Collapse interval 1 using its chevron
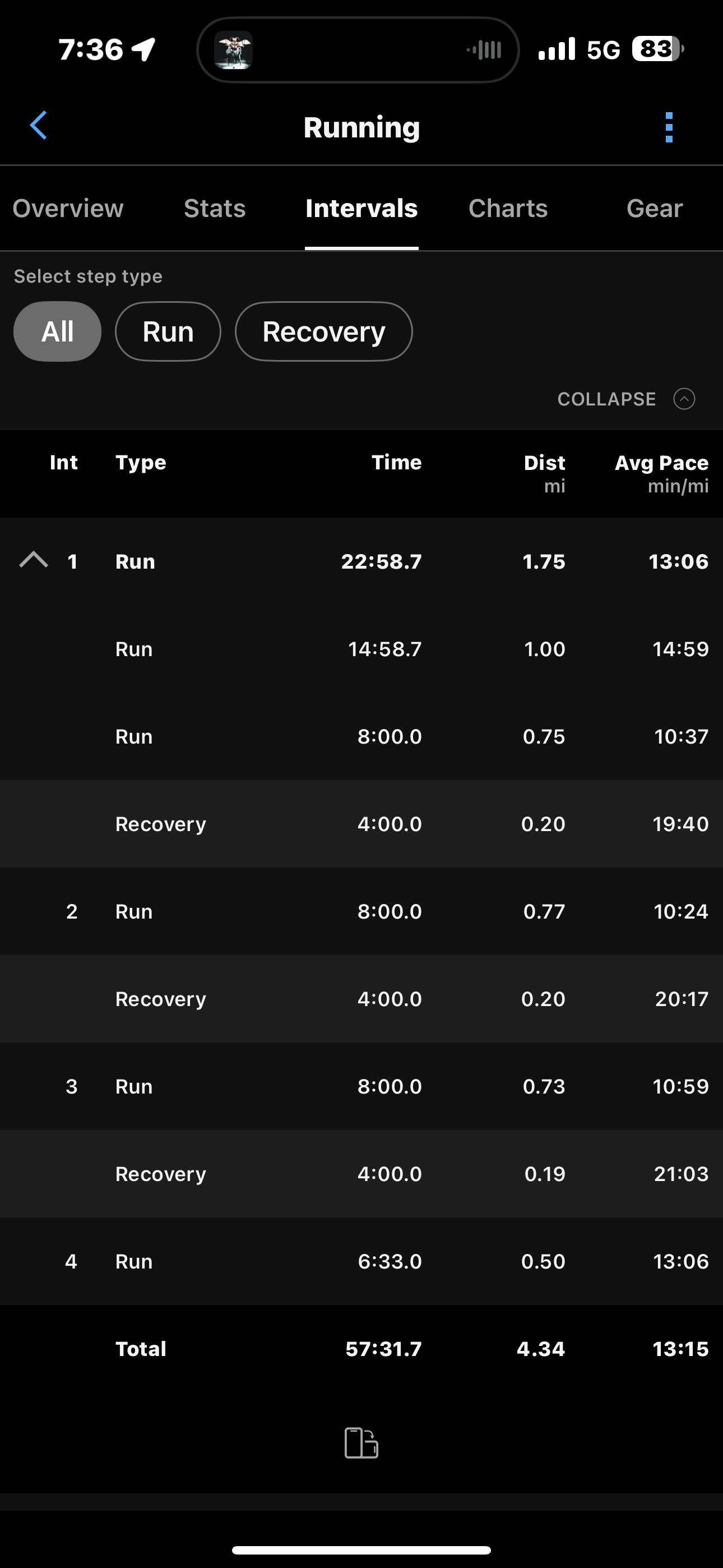 coord(34,560)
